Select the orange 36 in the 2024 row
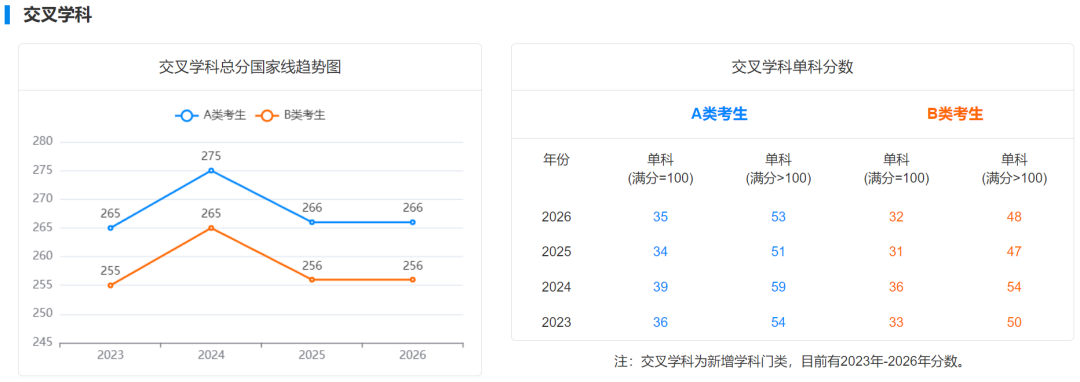Image resolution: width=1080 pixels, height=382 pixels. tap(896, 287)
